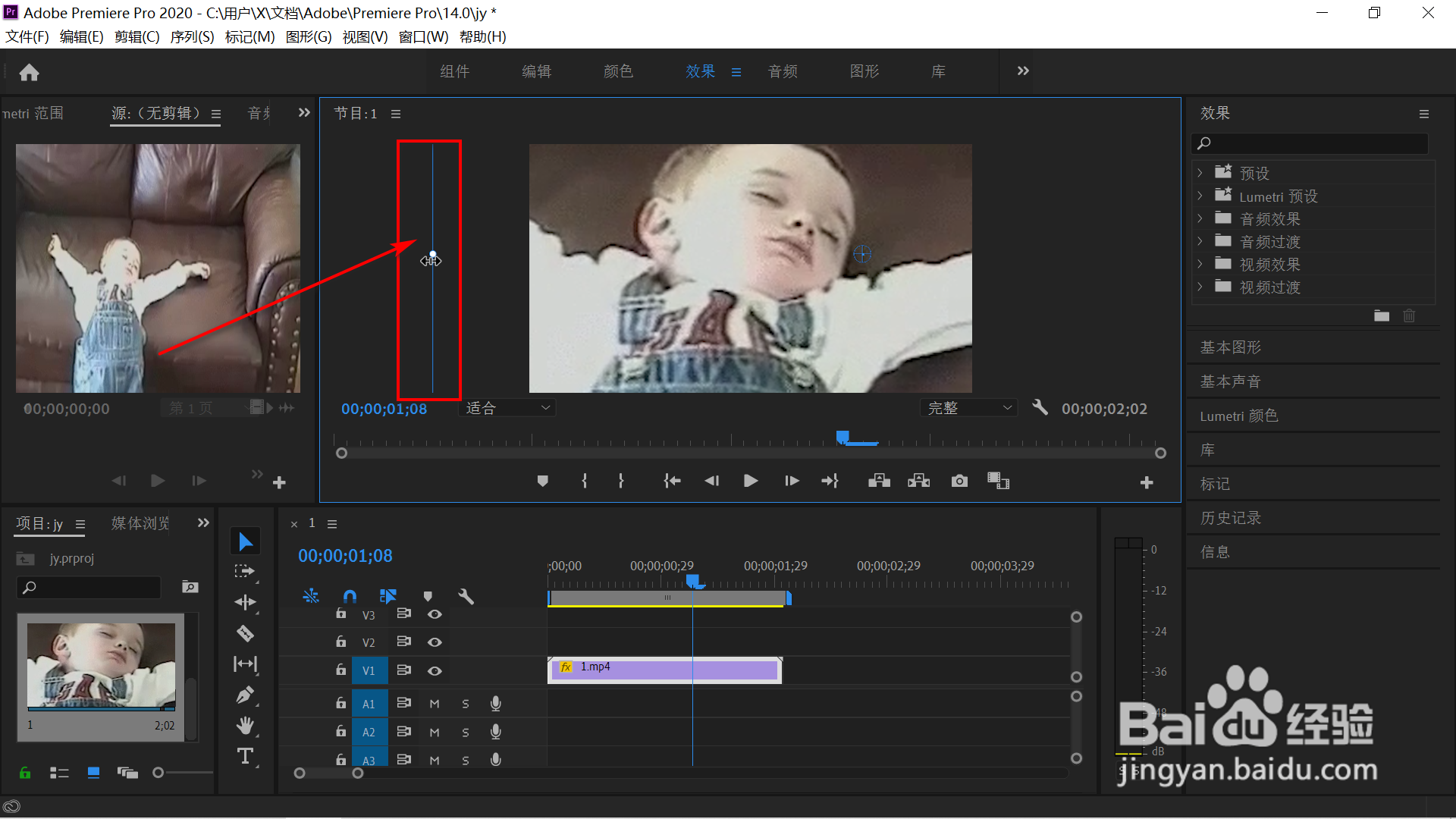Image resolution: width=1456 pixels, height=819 pixels.
Task: Select the Ripple Edit tool
Action: [x=245, y=602]
